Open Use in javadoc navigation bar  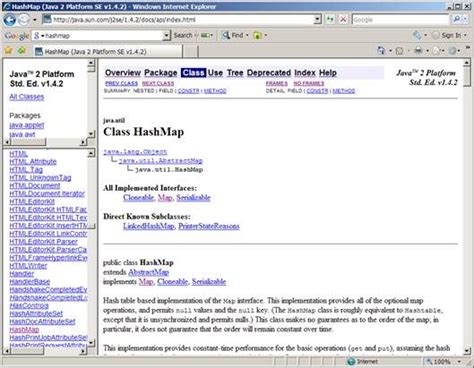click(215, 73)
